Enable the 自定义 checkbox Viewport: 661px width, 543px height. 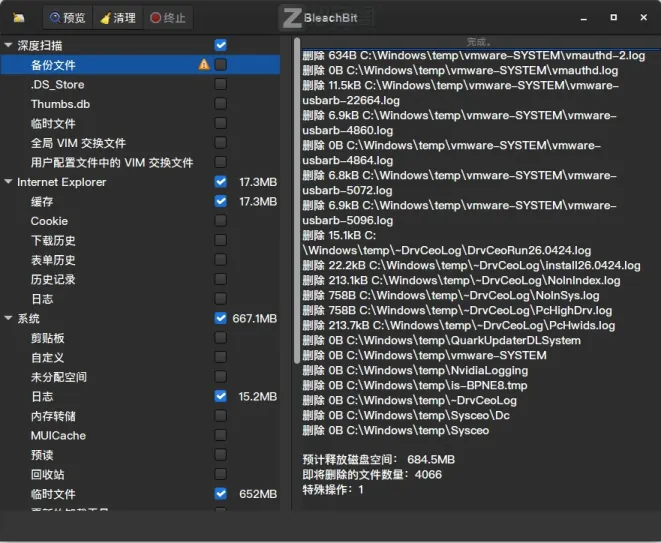(220, 358)
